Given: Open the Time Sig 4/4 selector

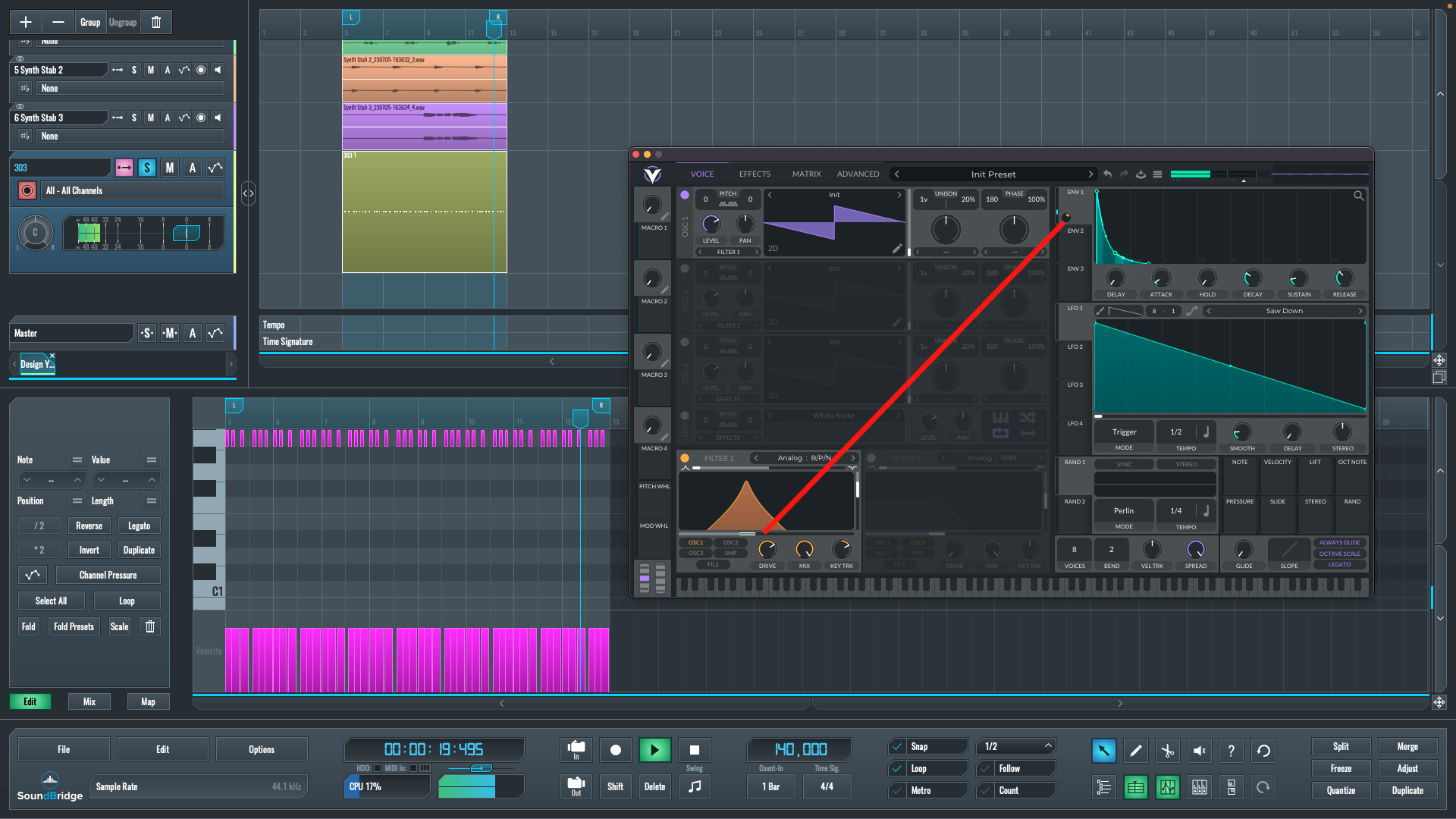Looking at the screenshot, I should click(827, 786).
